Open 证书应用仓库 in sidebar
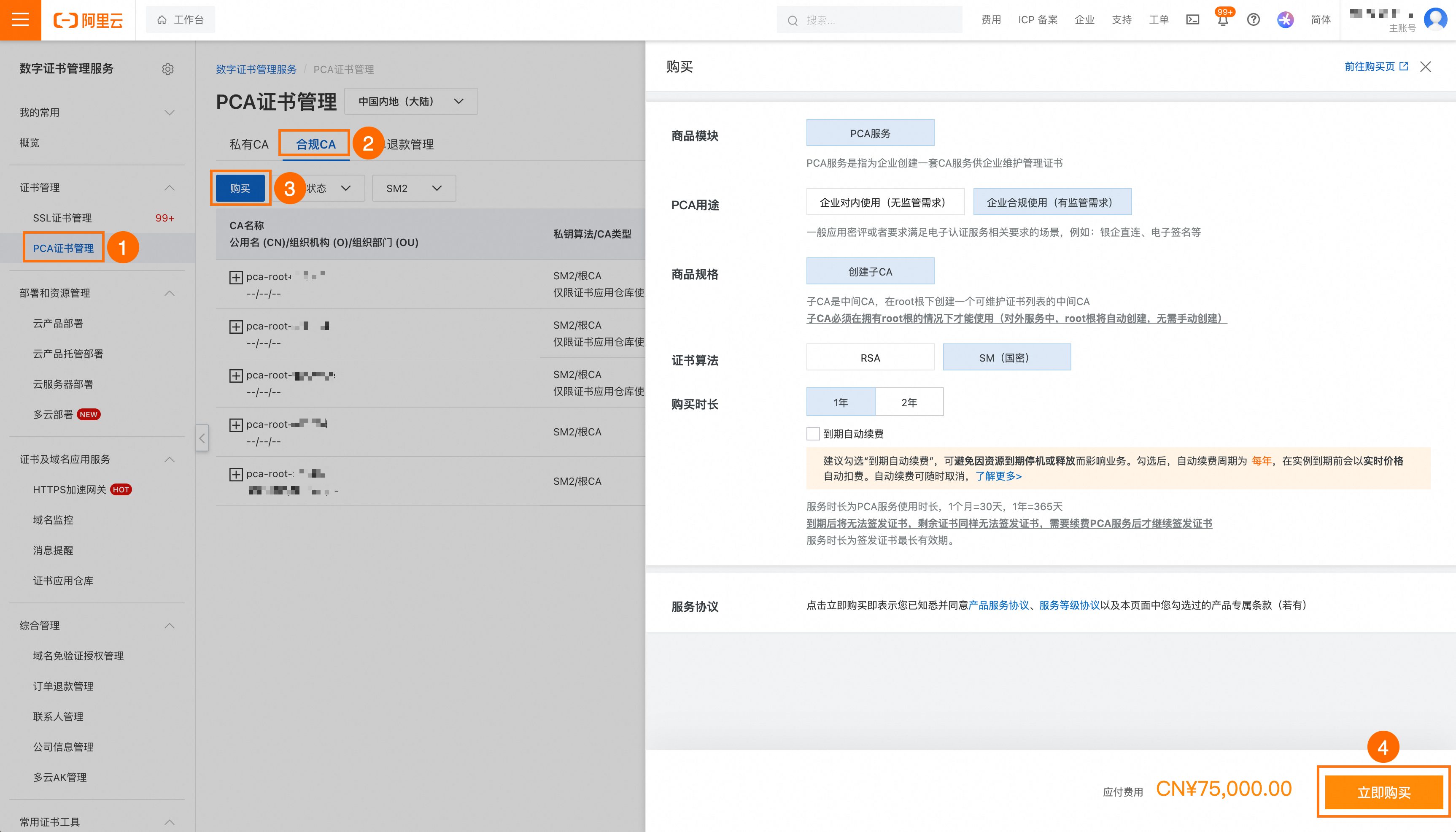1456x832 pixels. (63, 581)
